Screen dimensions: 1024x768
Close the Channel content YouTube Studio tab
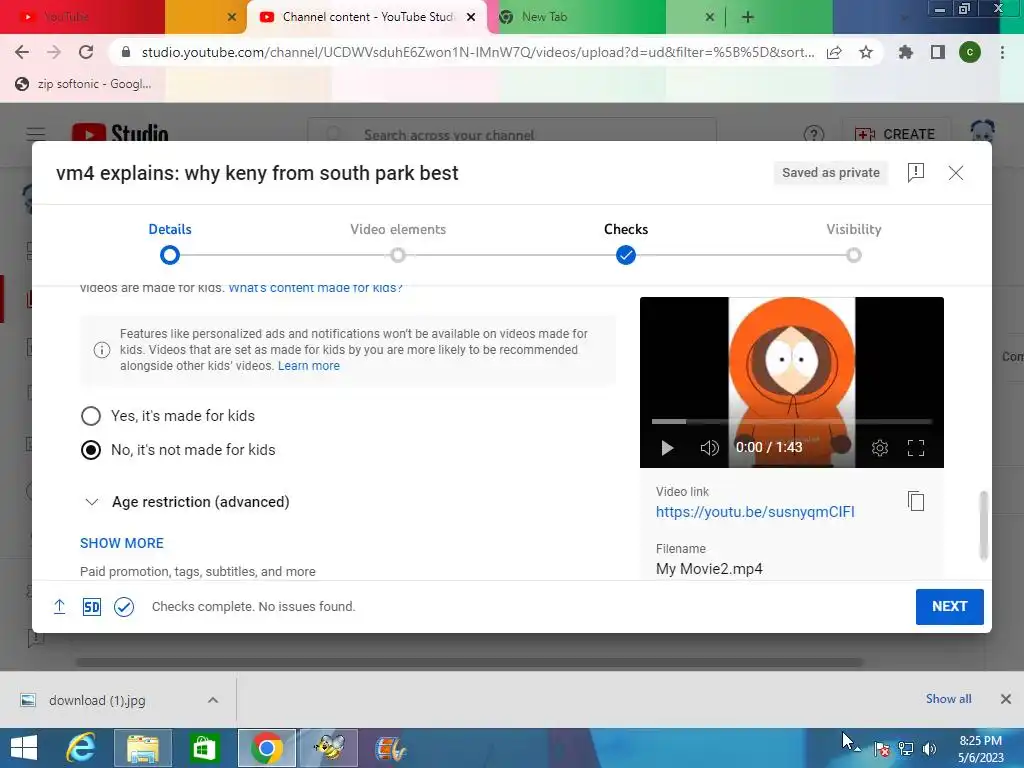(x=471, y=17)
